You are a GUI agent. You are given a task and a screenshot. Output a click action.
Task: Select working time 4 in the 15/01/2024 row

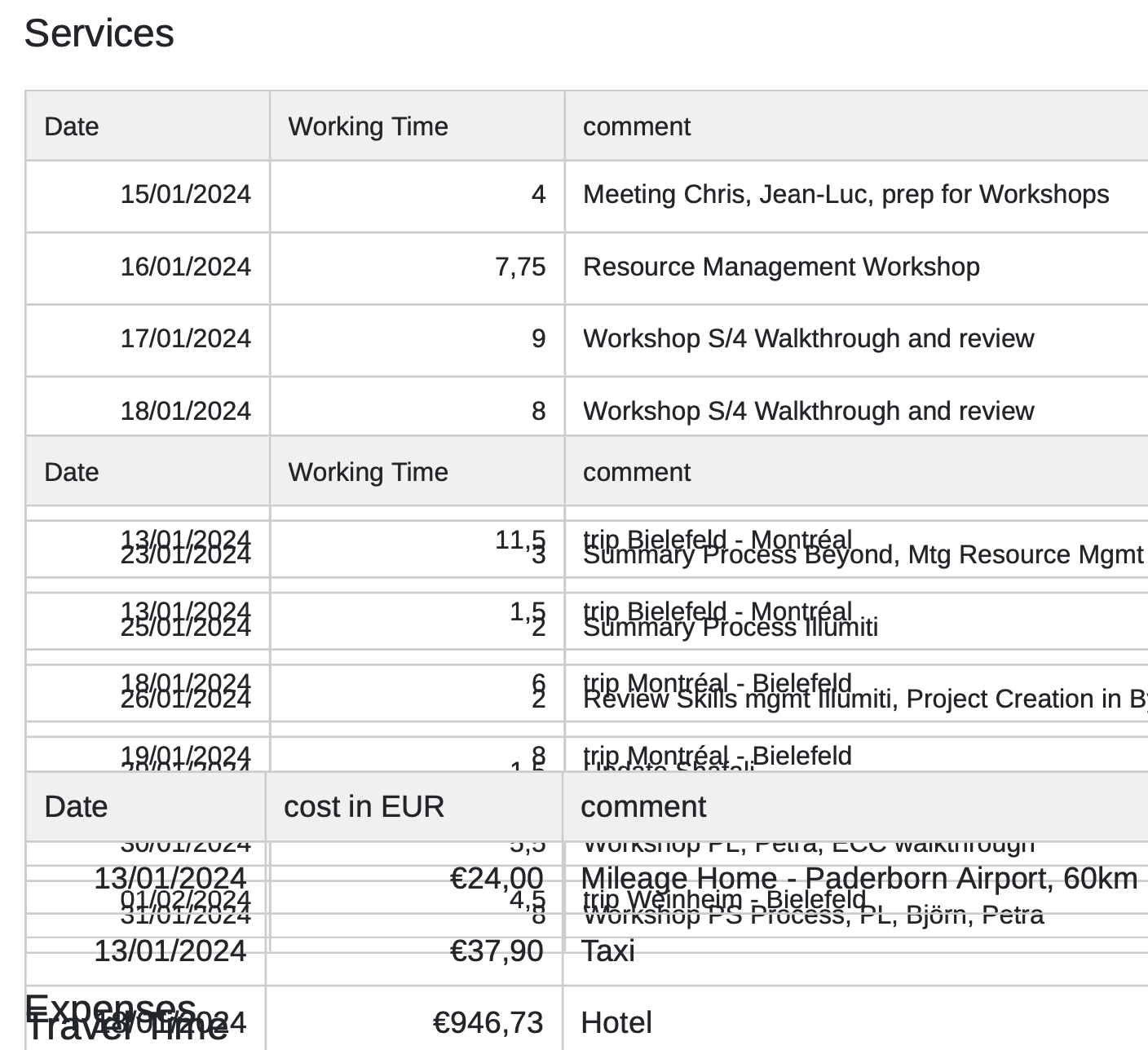[x=538, y=195]
